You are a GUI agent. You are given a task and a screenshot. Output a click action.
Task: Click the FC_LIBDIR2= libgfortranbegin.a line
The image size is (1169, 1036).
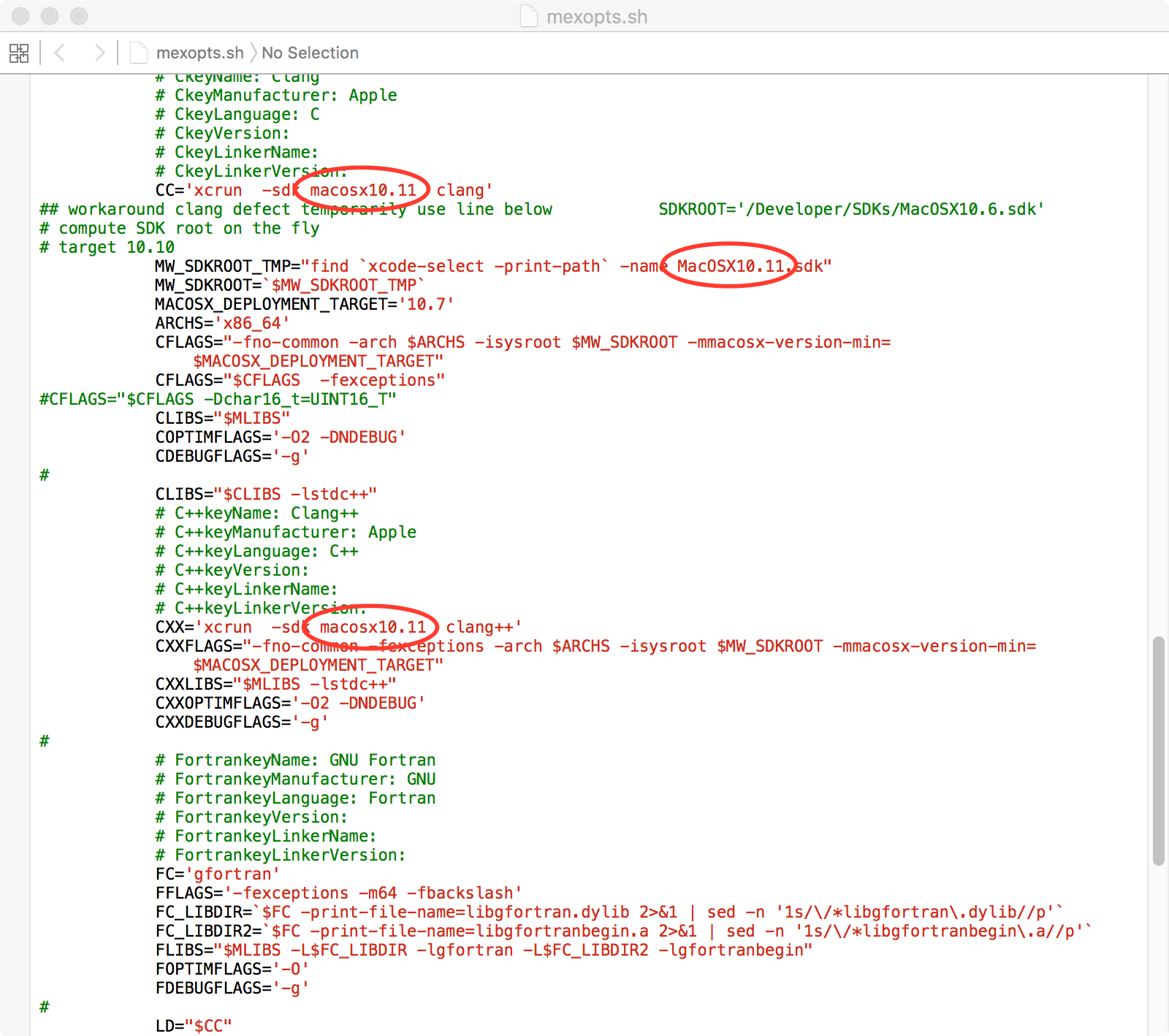(x=624, y=931)
